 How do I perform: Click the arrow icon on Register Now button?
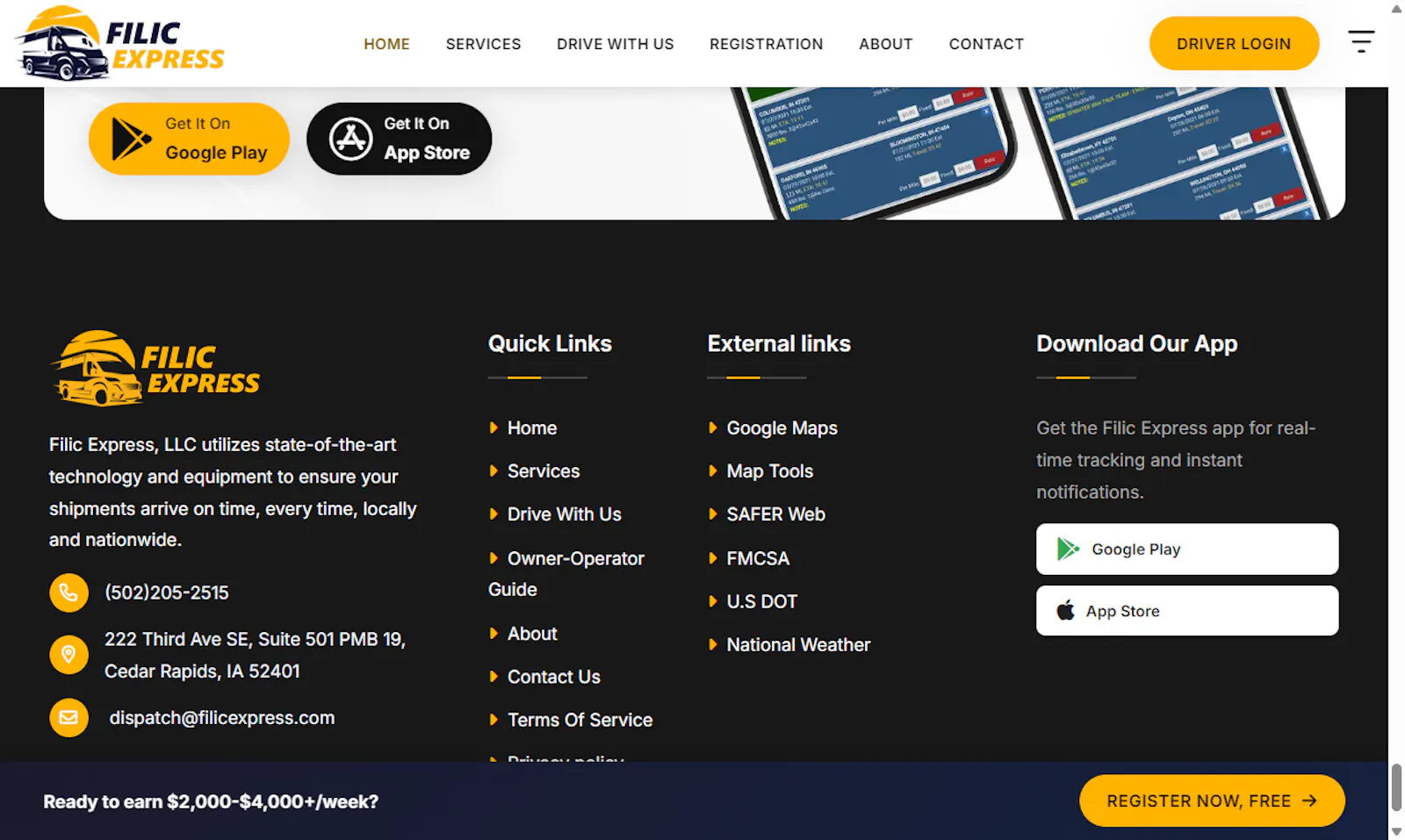tap(1309, 801)
